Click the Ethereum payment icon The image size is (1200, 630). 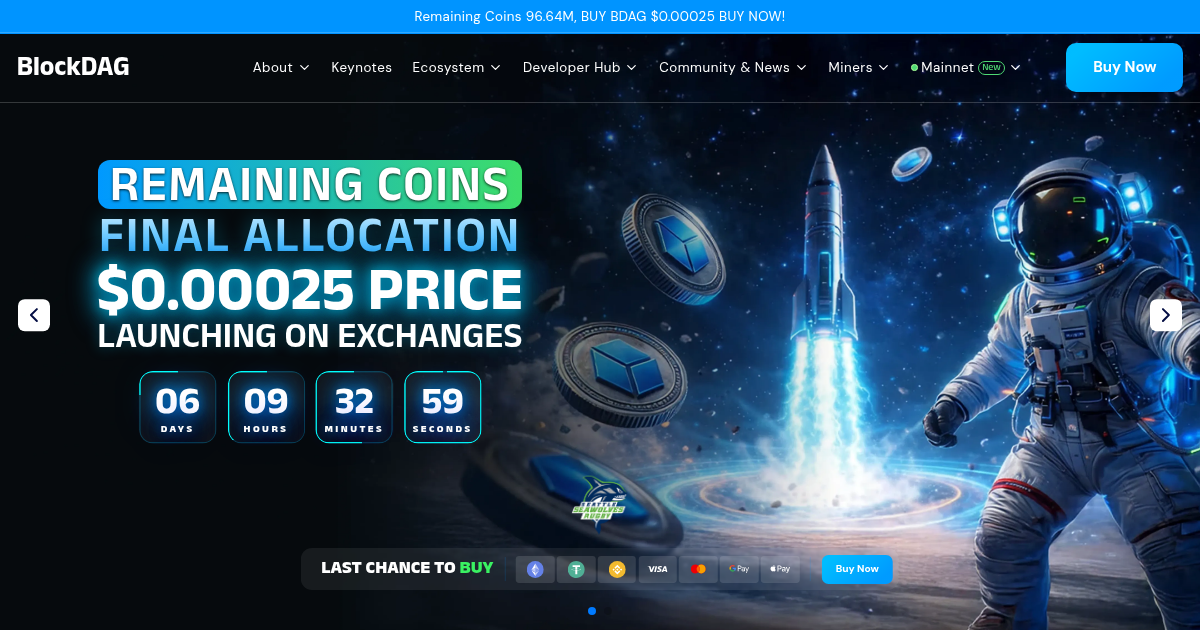click(x=535, y=569)
